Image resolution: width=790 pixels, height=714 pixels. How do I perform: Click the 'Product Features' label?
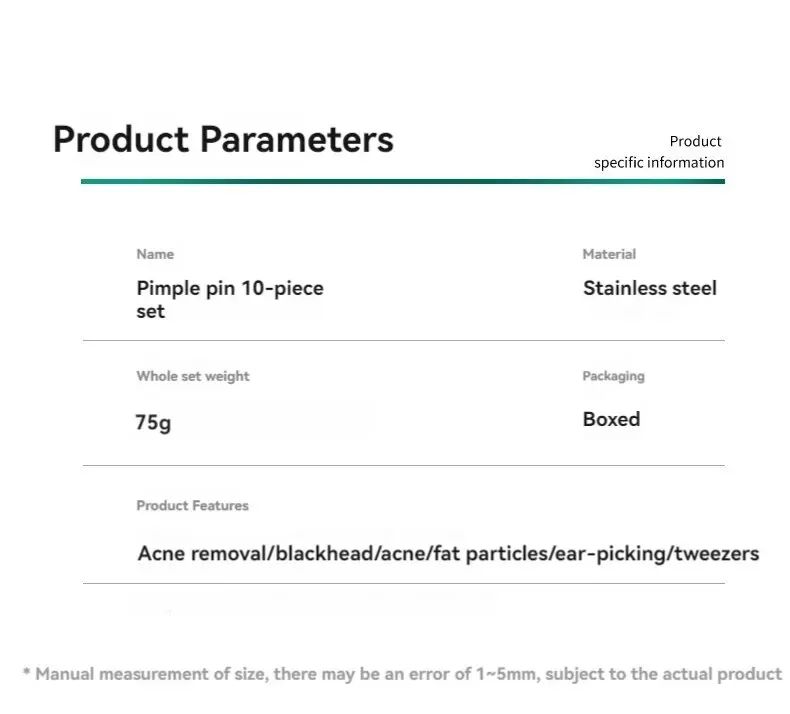tap(192, 505)
